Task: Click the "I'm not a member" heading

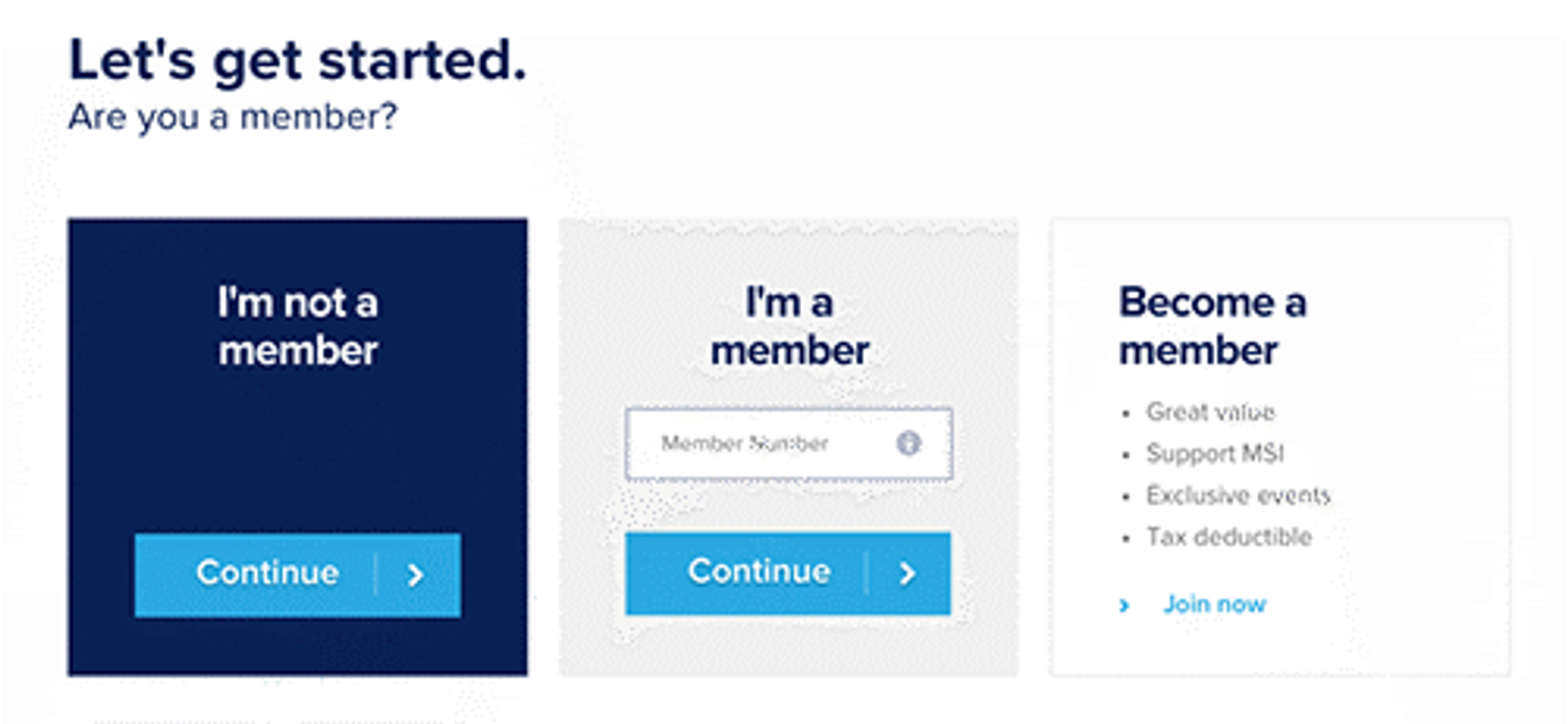Action: coord(297,326)
